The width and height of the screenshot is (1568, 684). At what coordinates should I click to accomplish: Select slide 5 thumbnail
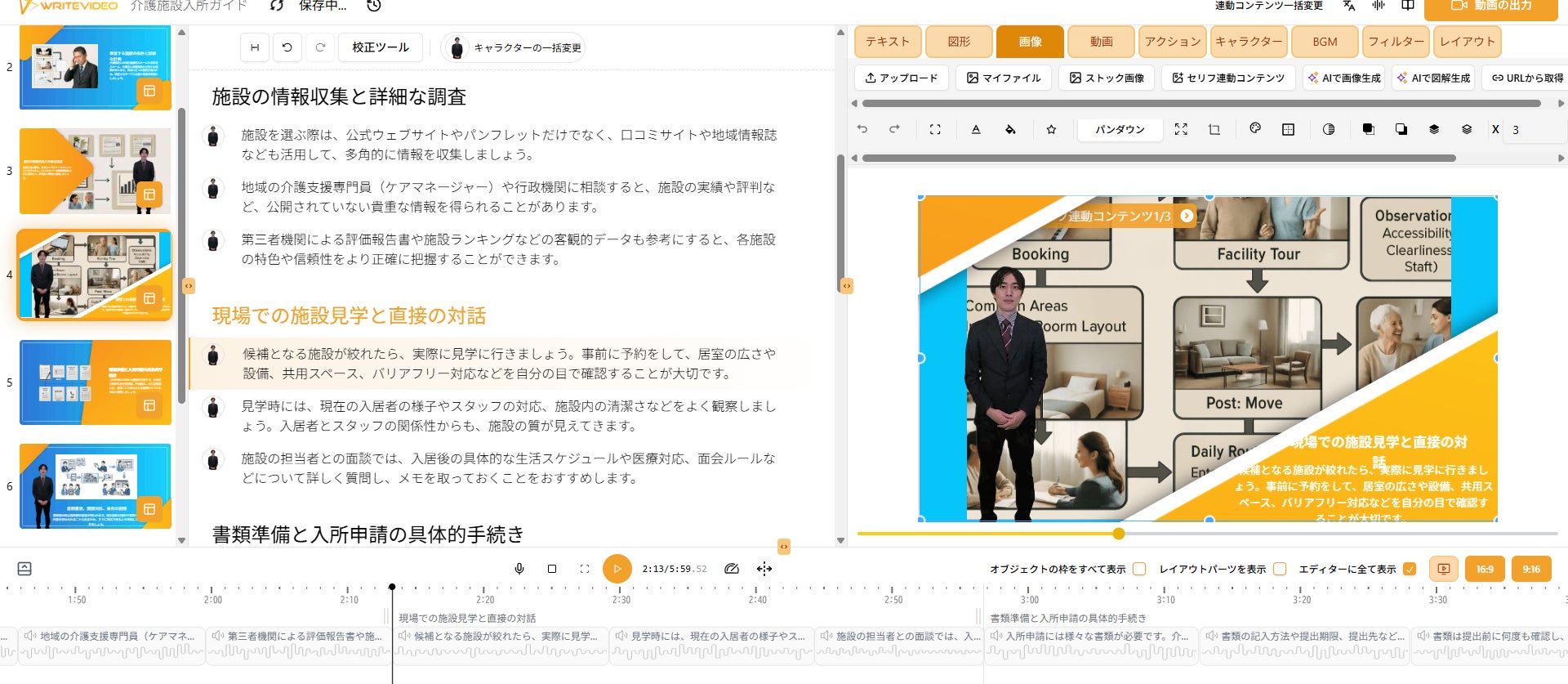point(95,382)
